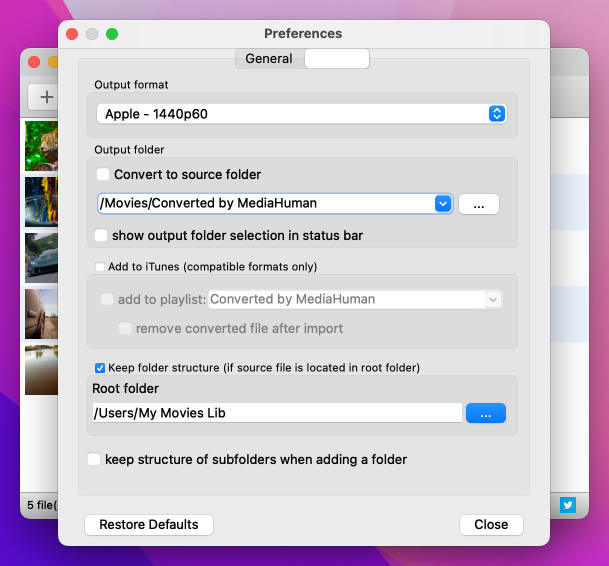Select the car side mirror thumbnail in the main window
This screenshot has width=609, height=566.
point(42,314)
